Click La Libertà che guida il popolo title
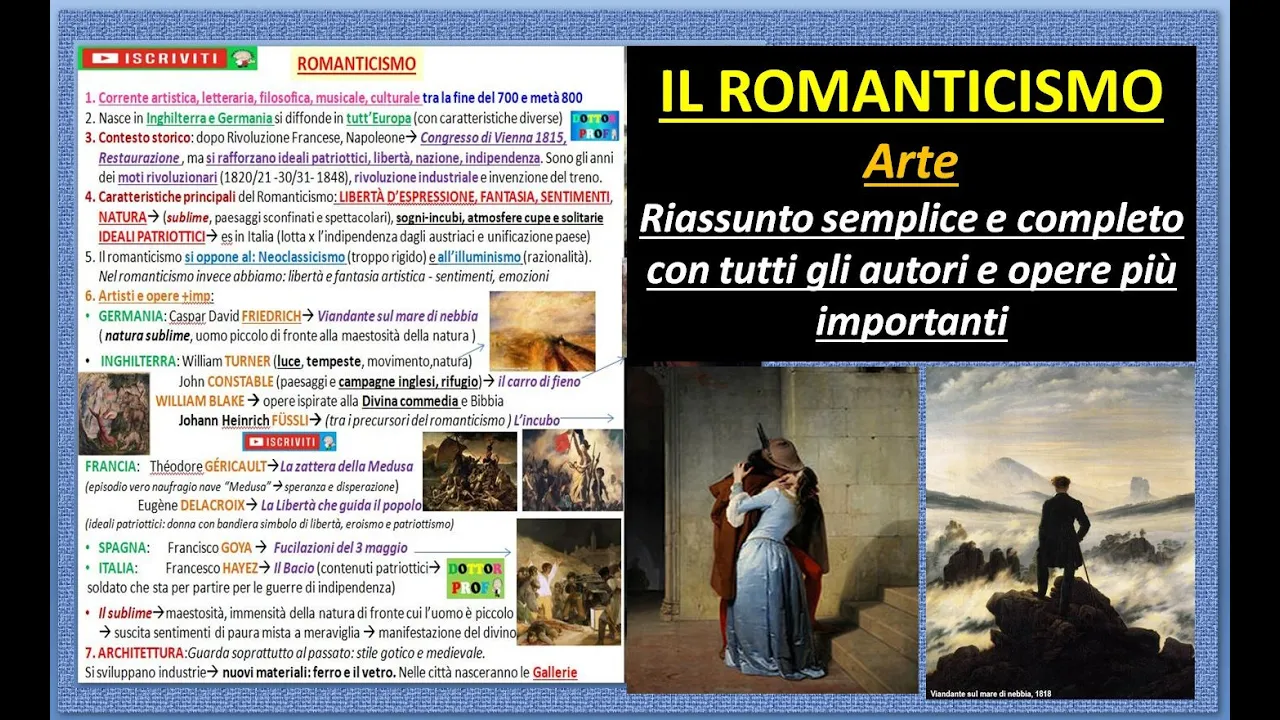This screenshot has width=1280, height=720. (x=341, y=506)
